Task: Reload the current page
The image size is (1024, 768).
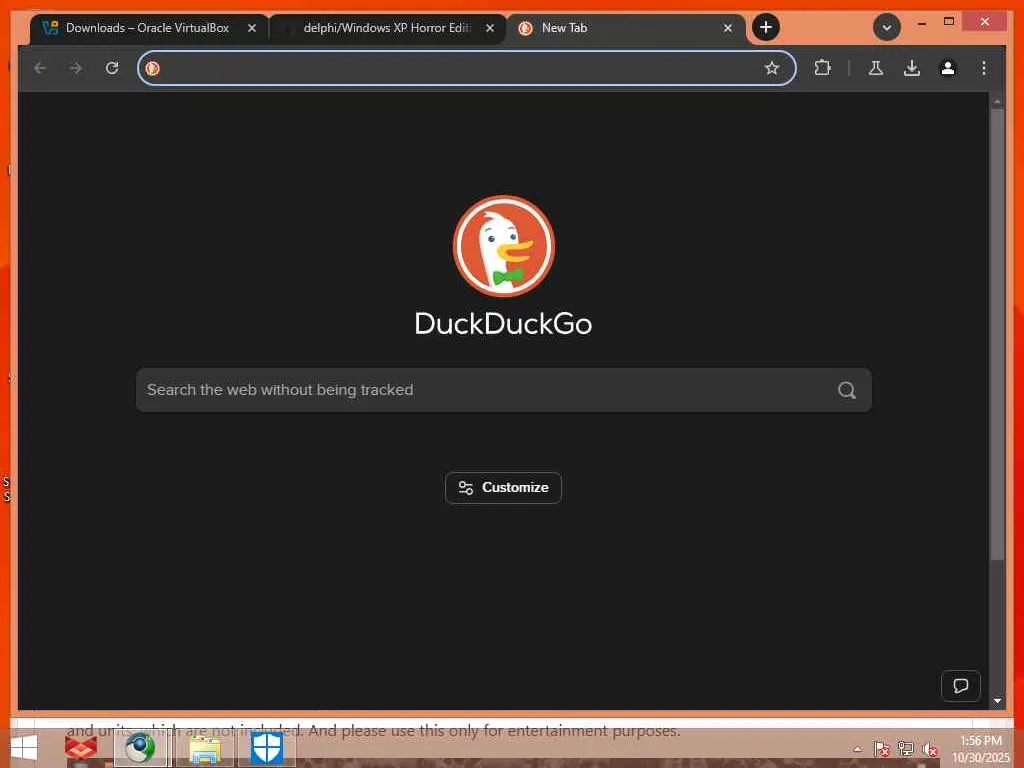Action: click(x=112, y=68)
